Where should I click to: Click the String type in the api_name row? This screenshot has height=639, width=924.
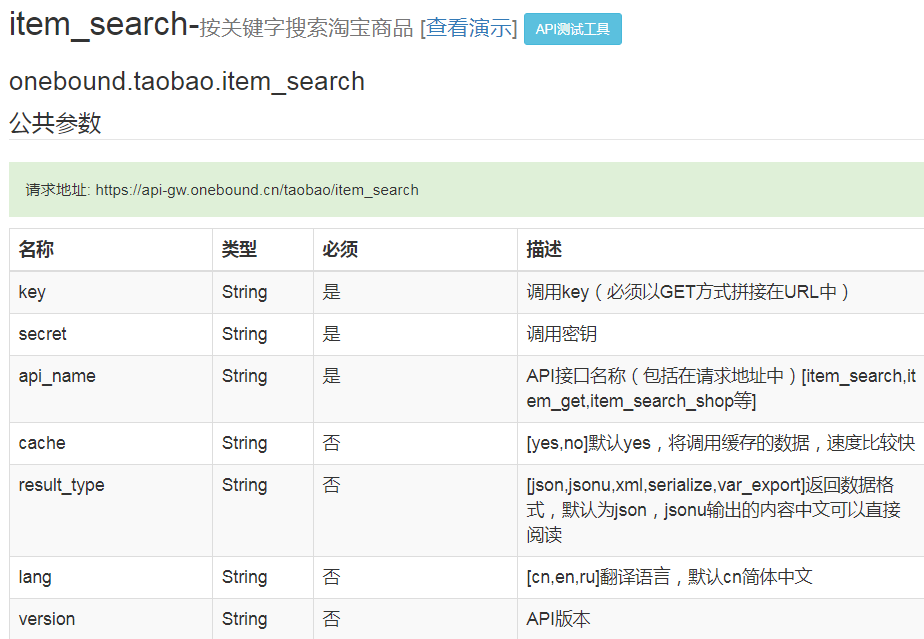pyautogui.click(x=245, y=377)
